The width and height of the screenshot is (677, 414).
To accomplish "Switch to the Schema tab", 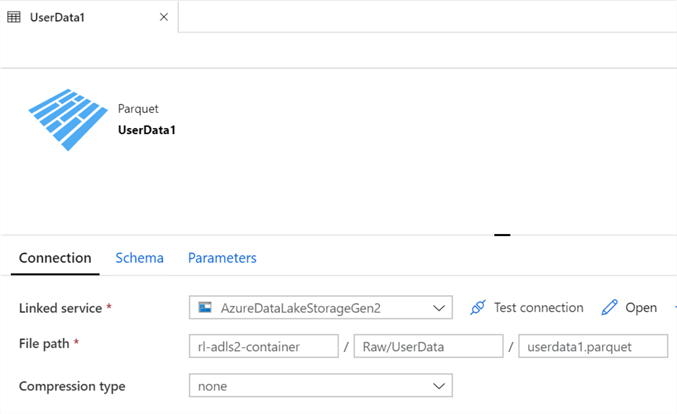I will coord(139,258).
